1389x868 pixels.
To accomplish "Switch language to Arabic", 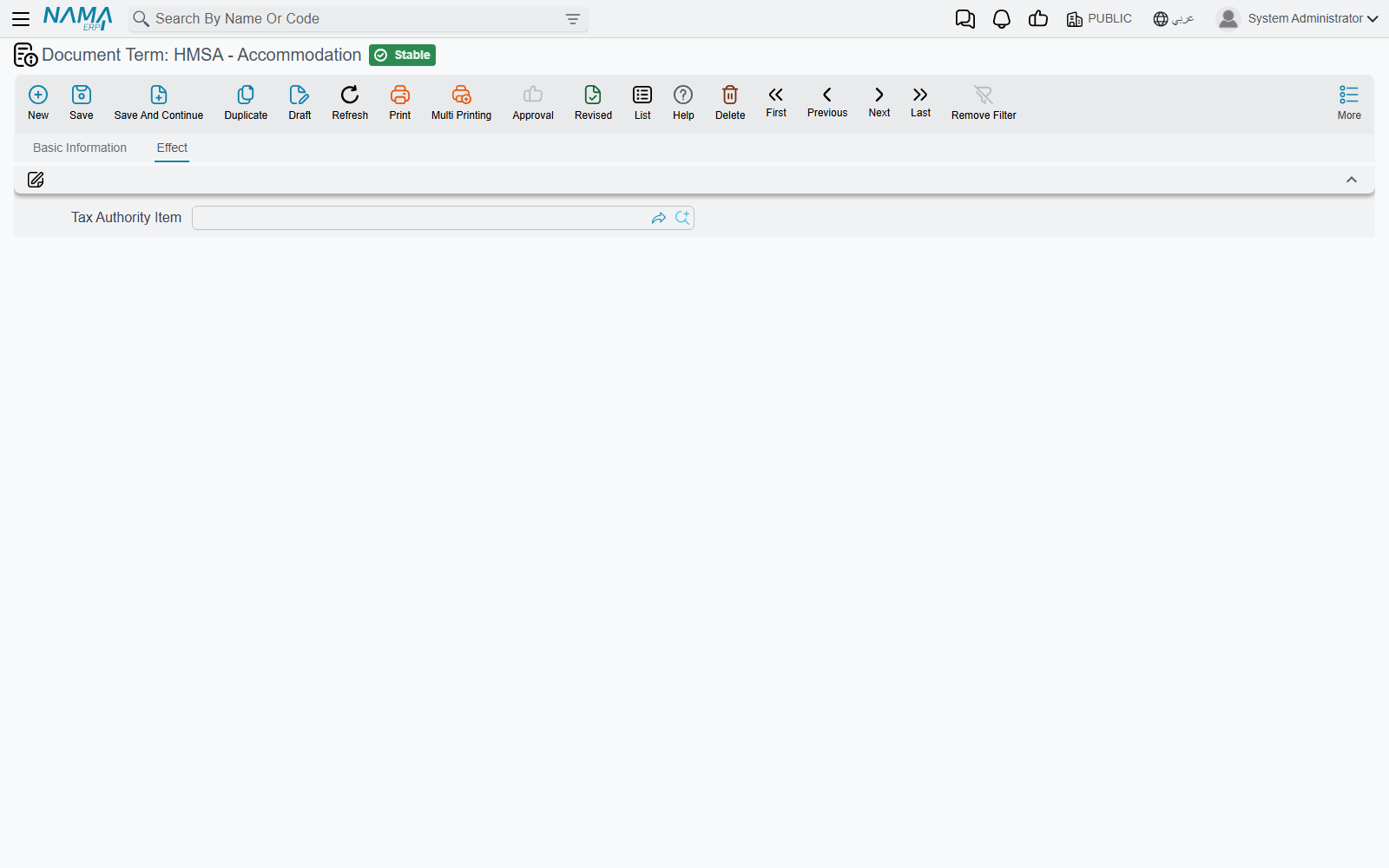I will (x=1174, y=18).
